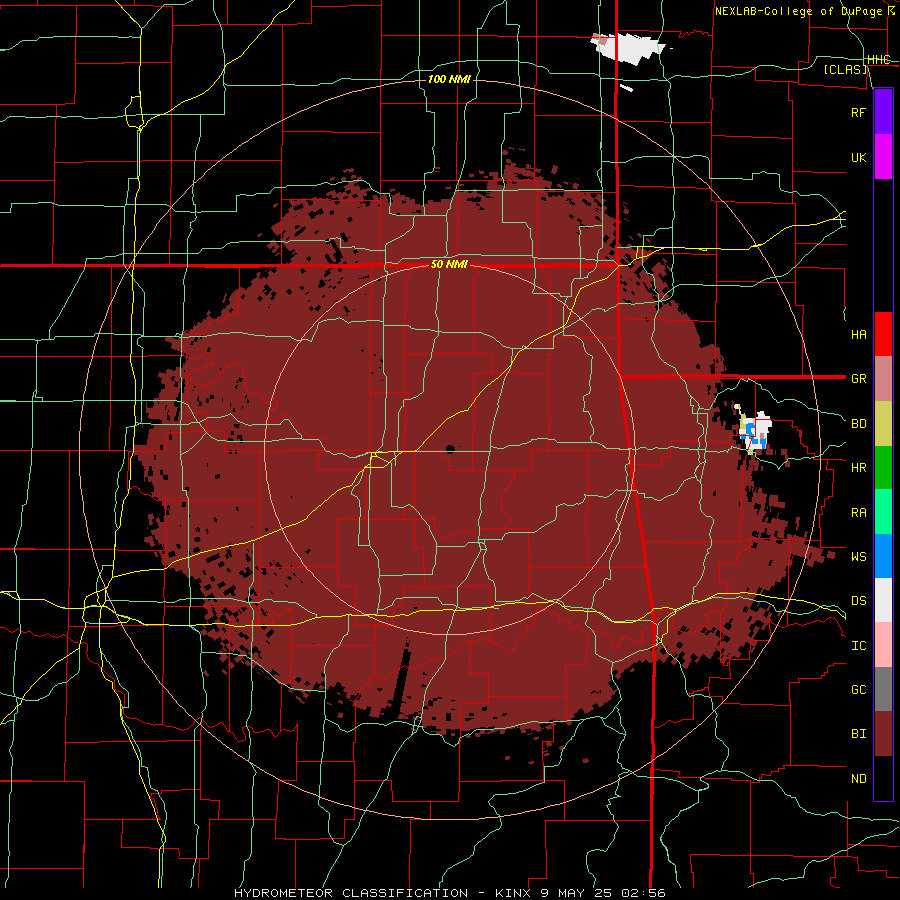Click the 50 NMI range ring label
This screenshot has width=900, height=900.
[x=449, y=265]
